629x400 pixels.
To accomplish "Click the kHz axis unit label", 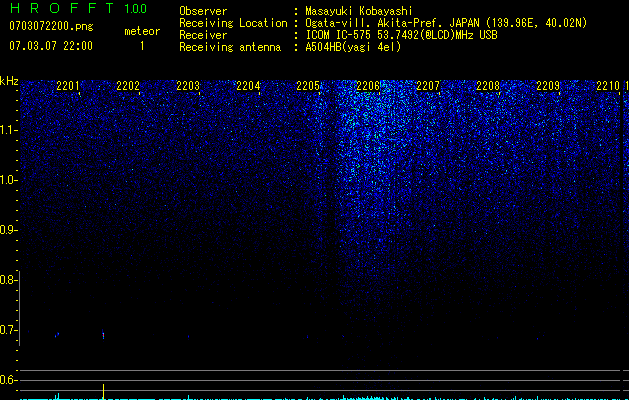I will (x=9, y=81).
